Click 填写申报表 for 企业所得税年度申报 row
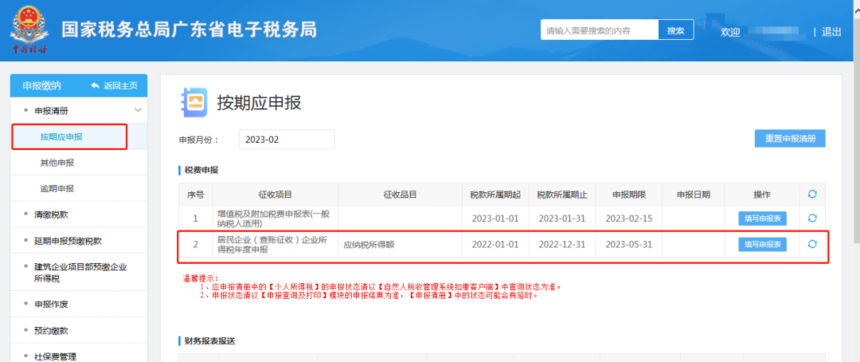Image resolution: width=860 pixels, height=362 pixels. (x=762, y=244)
